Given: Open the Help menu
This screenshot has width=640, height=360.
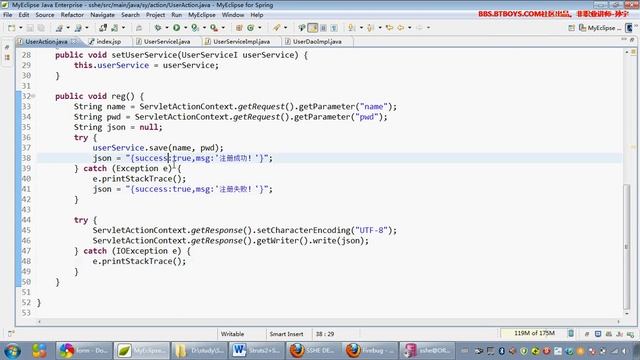Looking at the screenshot, I should point(257,15).
